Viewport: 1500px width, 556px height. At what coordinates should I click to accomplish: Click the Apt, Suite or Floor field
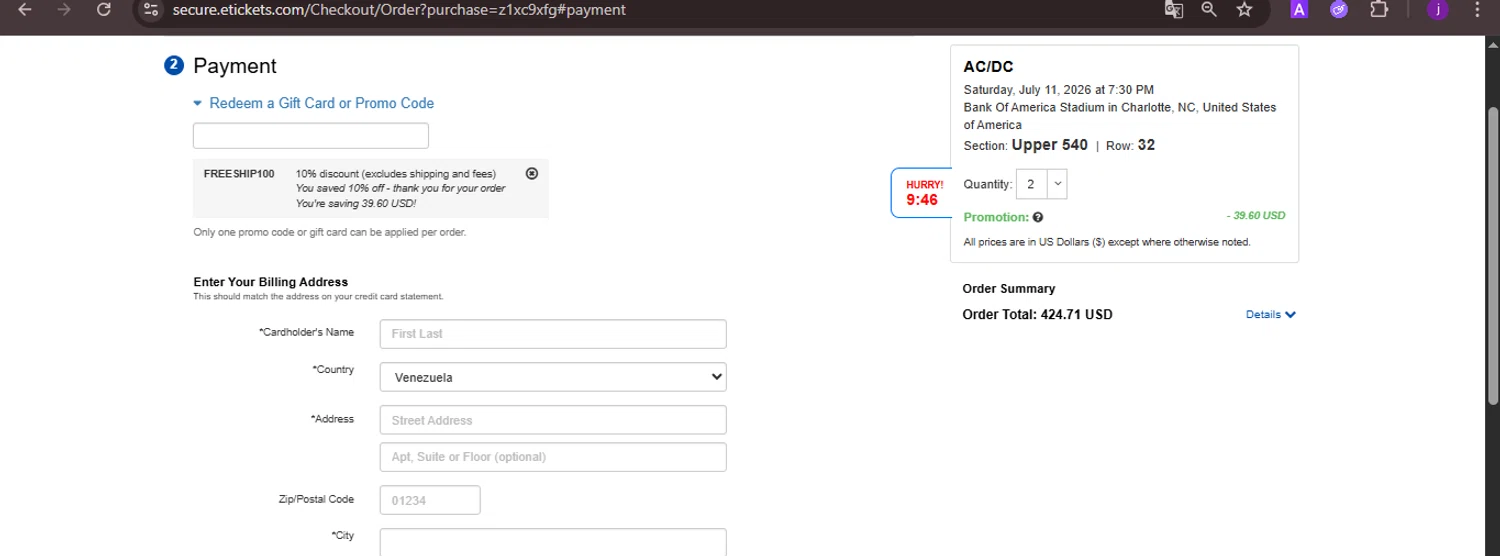553,457
